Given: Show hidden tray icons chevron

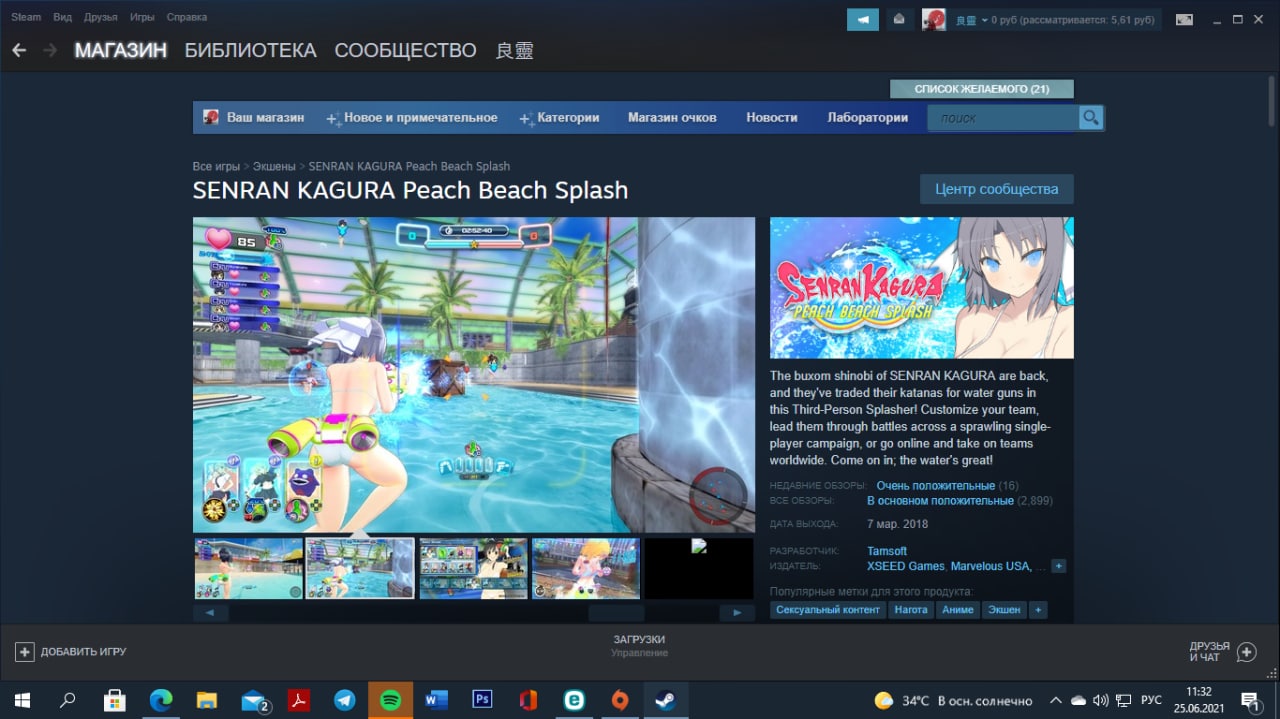Looking at the screenshot, I should coord(1055,700).
